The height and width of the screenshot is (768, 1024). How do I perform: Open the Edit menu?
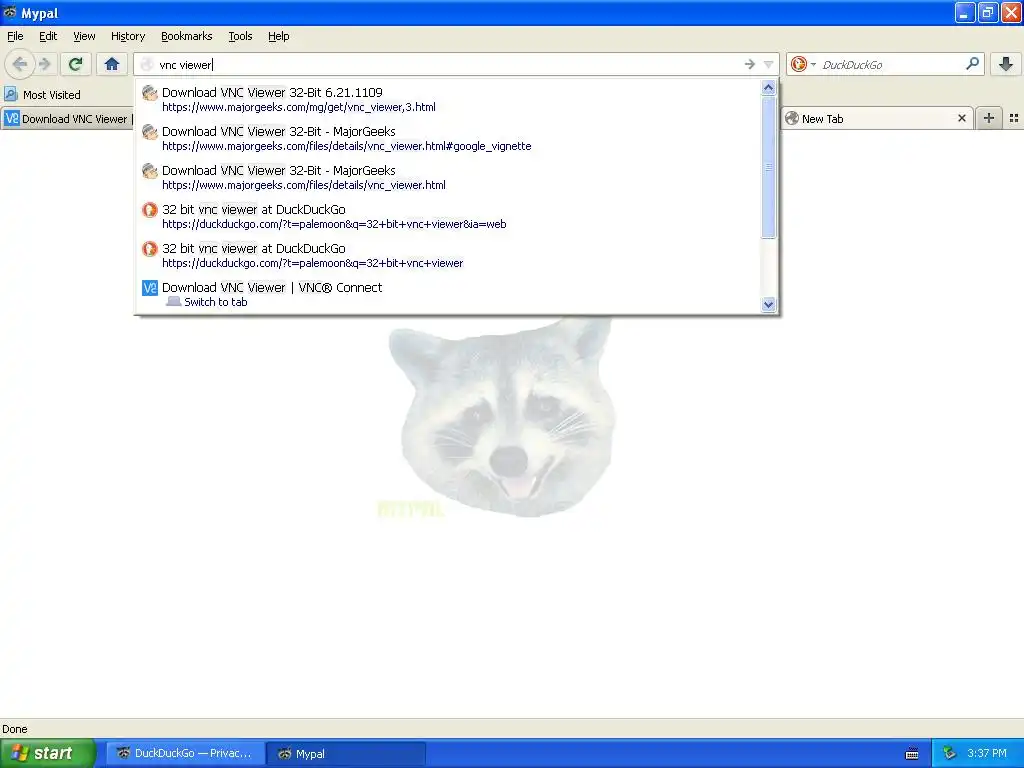pos(48,36)
